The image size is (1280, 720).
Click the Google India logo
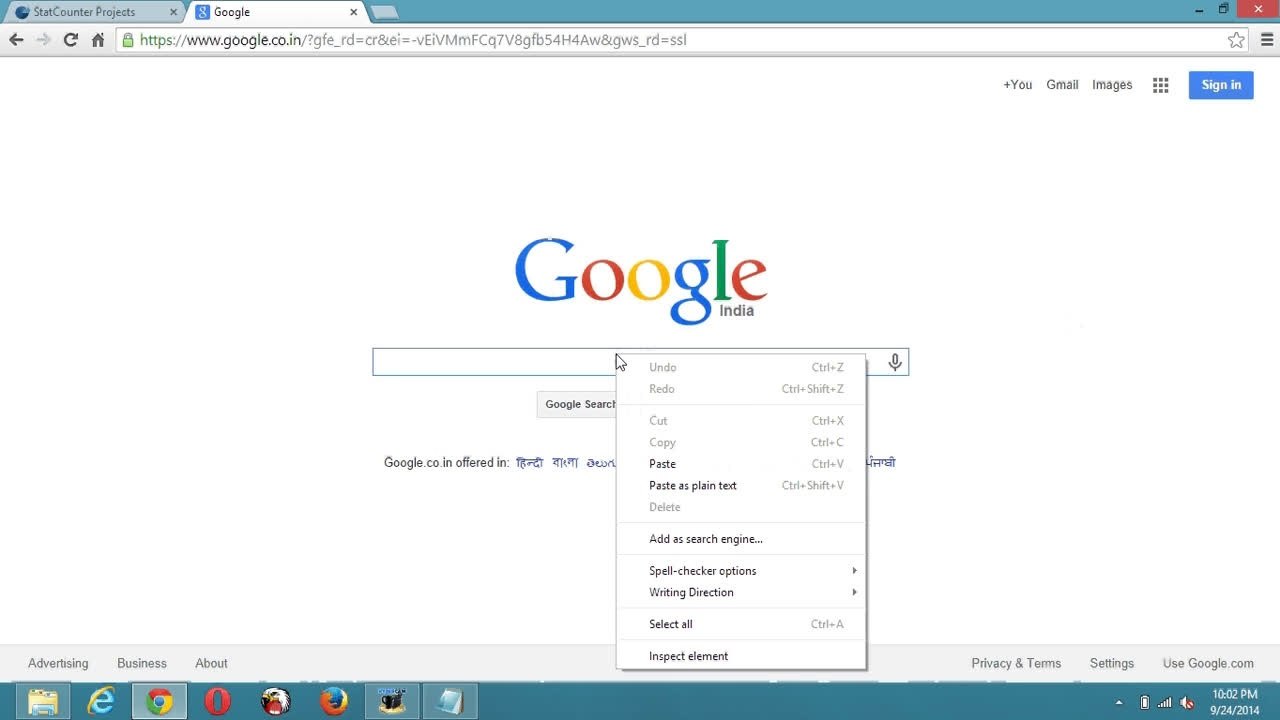pos(641,281)
